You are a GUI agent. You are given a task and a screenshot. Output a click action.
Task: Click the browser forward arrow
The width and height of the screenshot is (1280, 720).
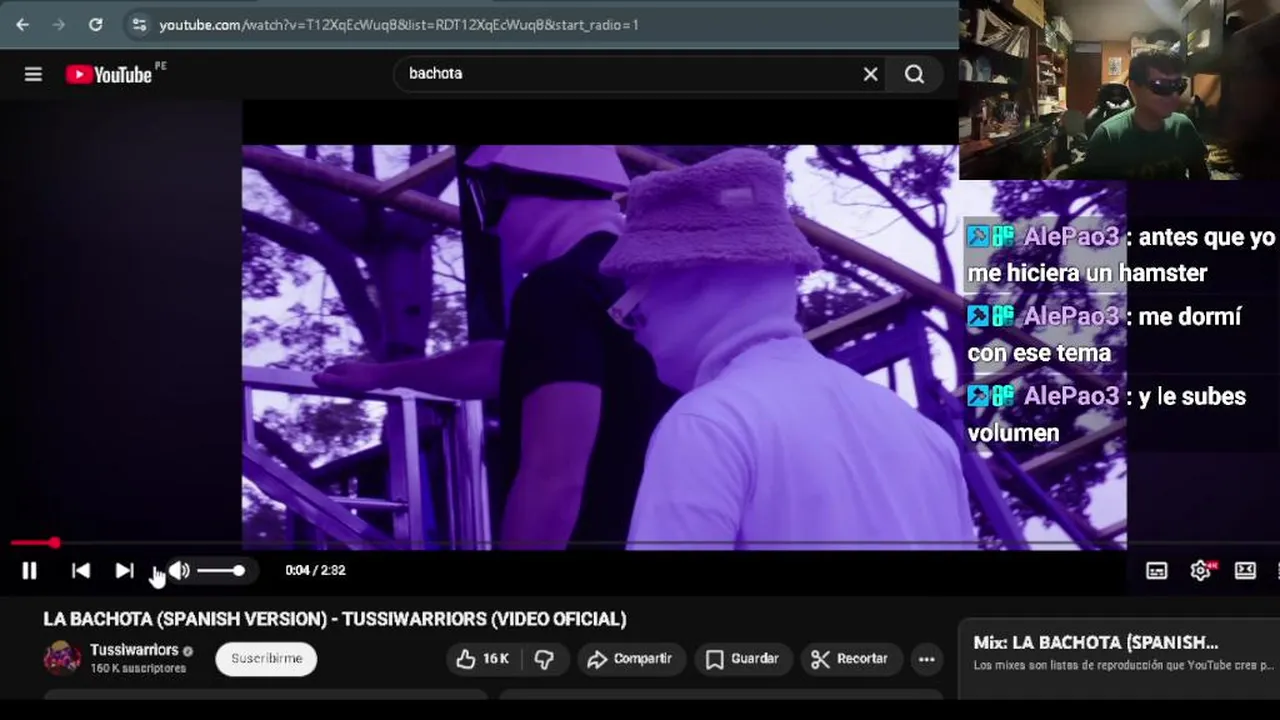coord(58,25)
